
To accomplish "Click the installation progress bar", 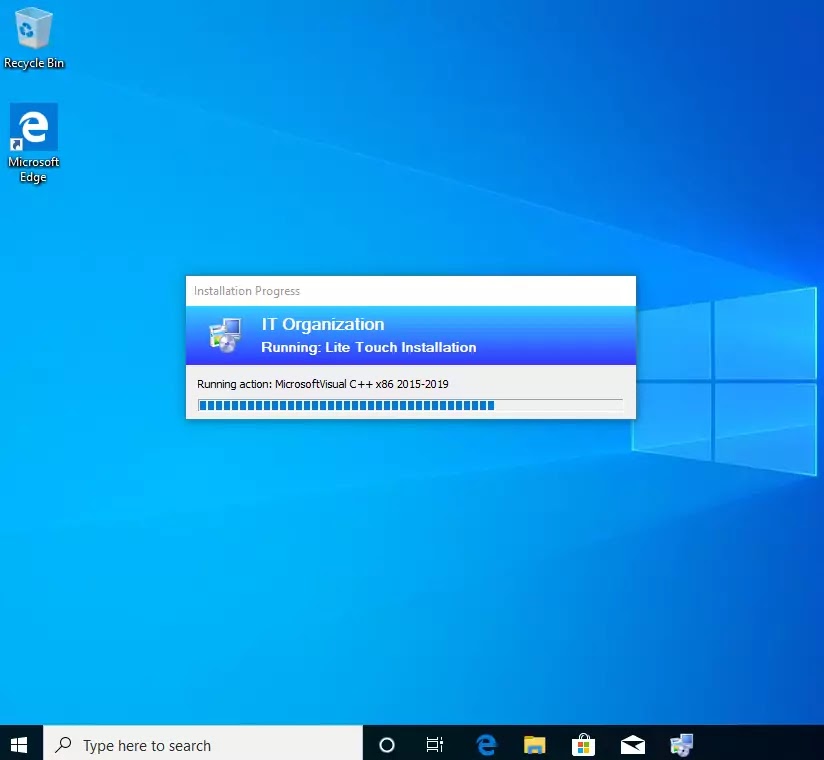I will click(410, 405).
